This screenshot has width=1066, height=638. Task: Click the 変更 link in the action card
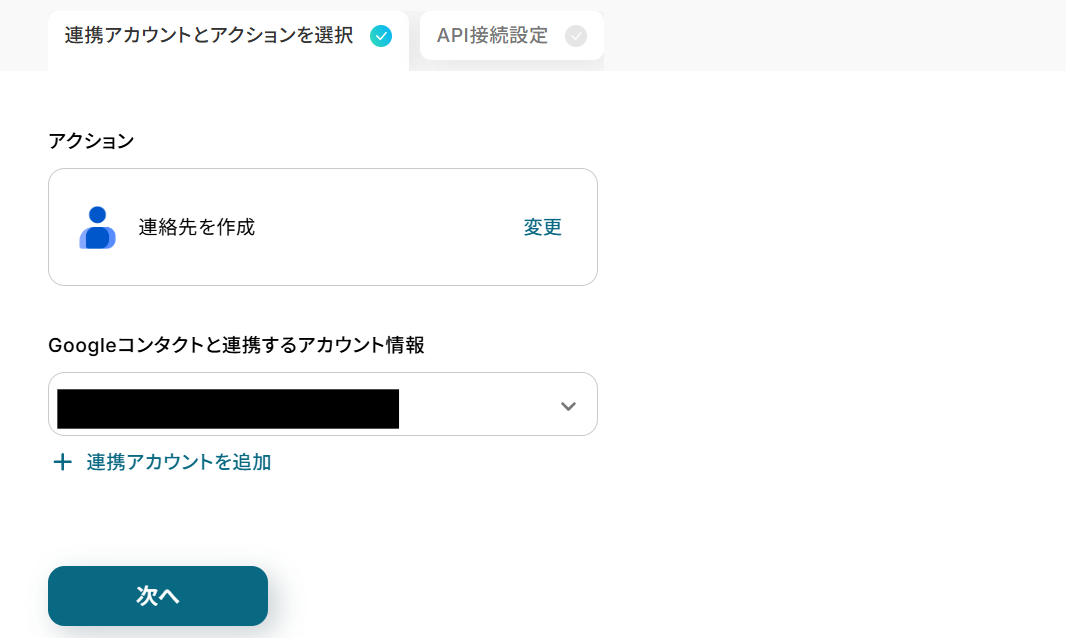pos(542,227)
